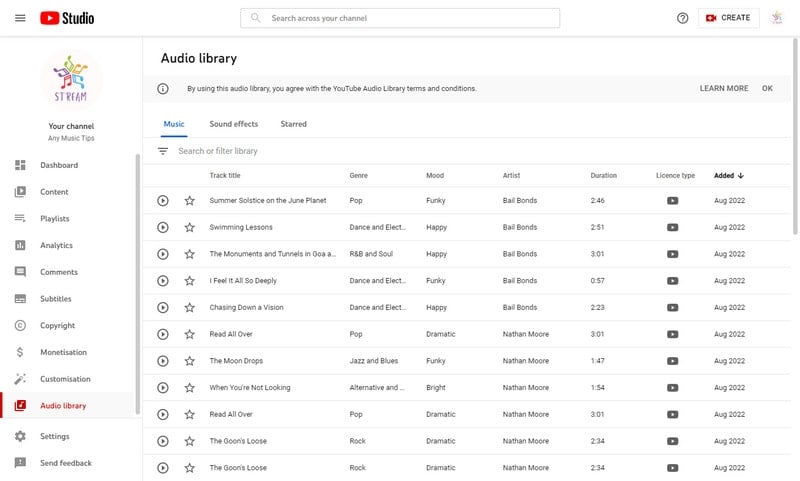Play The Moon Drops track
800x481 pixels.
pos(163,361)
